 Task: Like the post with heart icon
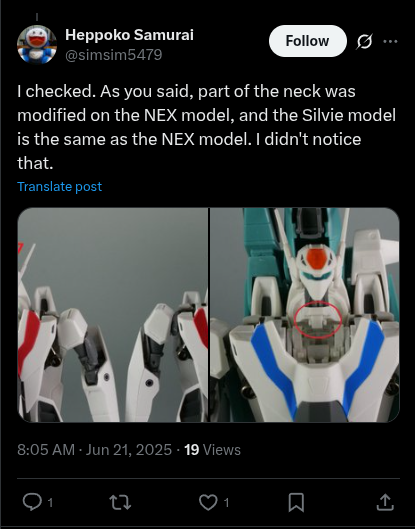coord(208,502)
